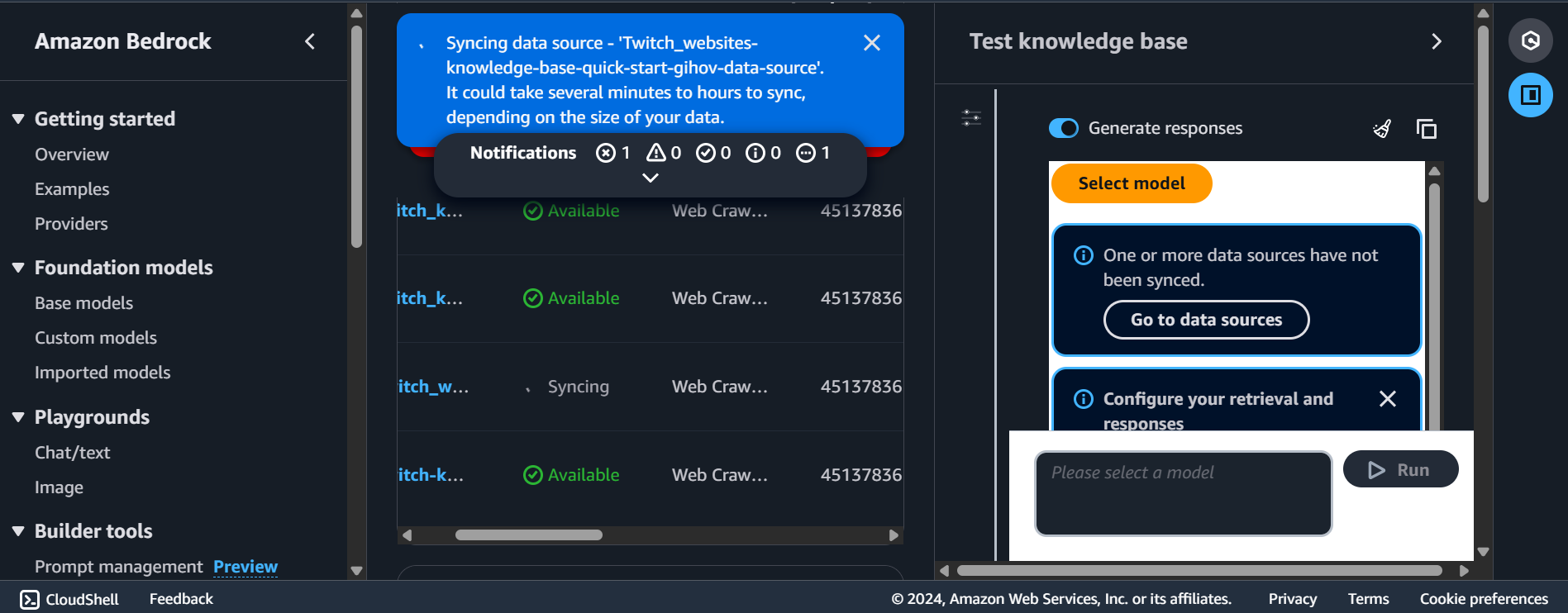The width and height of the screenshot is (1568, 613).
Task: Open Providers page
Action: coord(71,224)
